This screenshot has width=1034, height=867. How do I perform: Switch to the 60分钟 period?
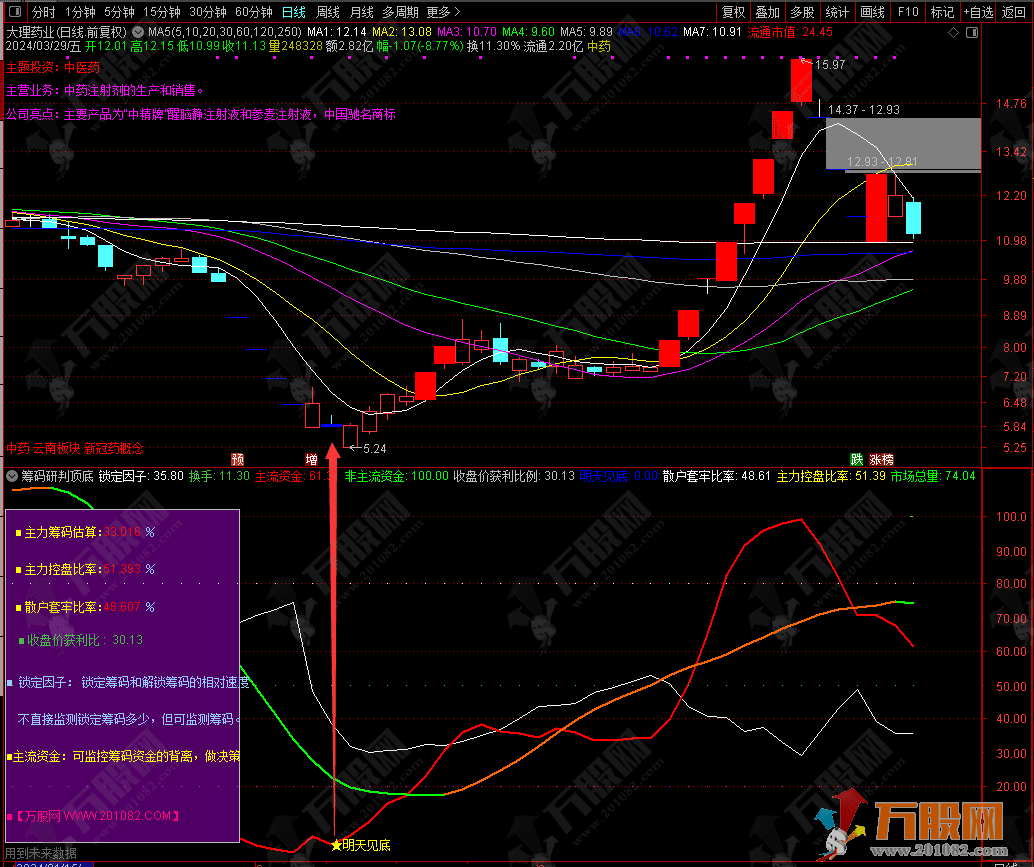pyautogui.click(x=254, y=12)
